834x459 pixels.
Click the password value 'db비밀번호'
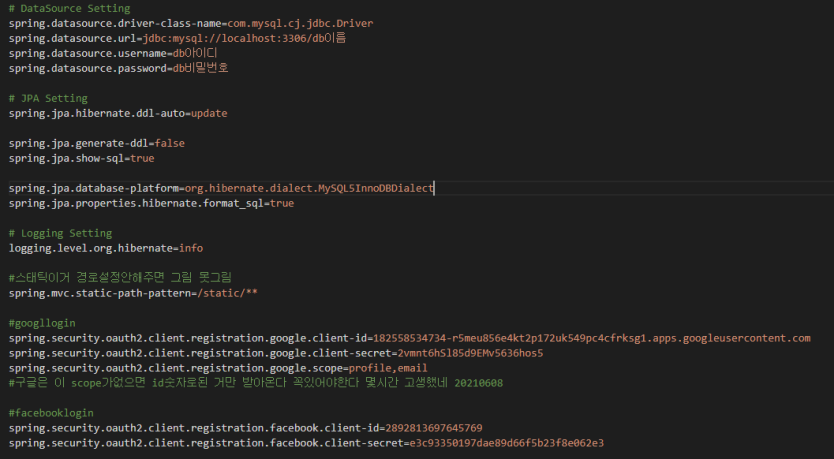coord(201,68)
